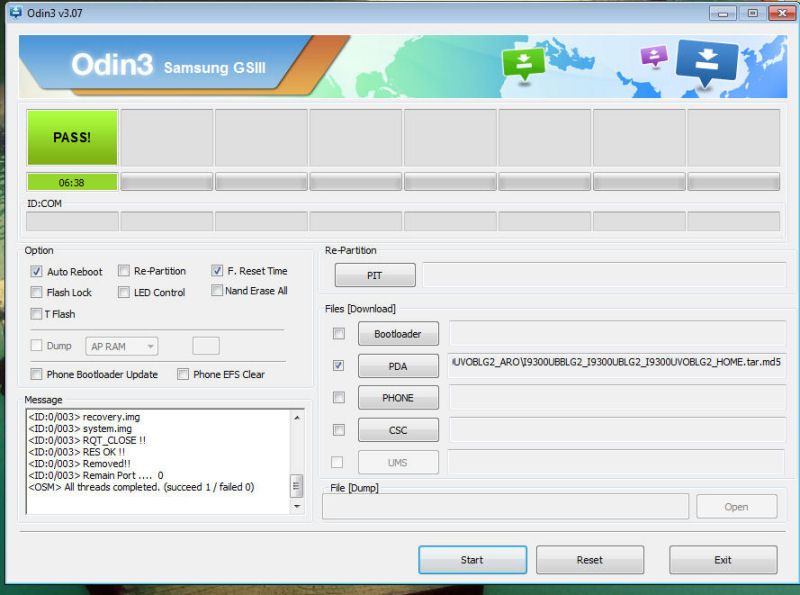Select the 'recovery.img' log line
The height and width of the screenshot is (595, 800).
[84, 417]
